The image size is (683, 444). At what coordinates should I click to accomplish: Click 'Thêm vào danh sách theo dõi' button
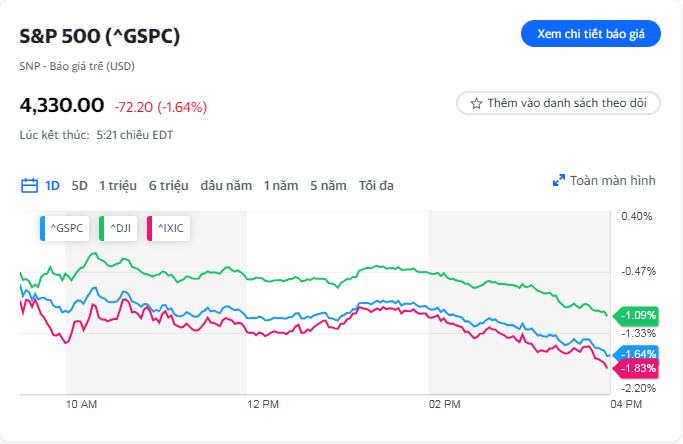pyautogui.click(x=558, y=103)
